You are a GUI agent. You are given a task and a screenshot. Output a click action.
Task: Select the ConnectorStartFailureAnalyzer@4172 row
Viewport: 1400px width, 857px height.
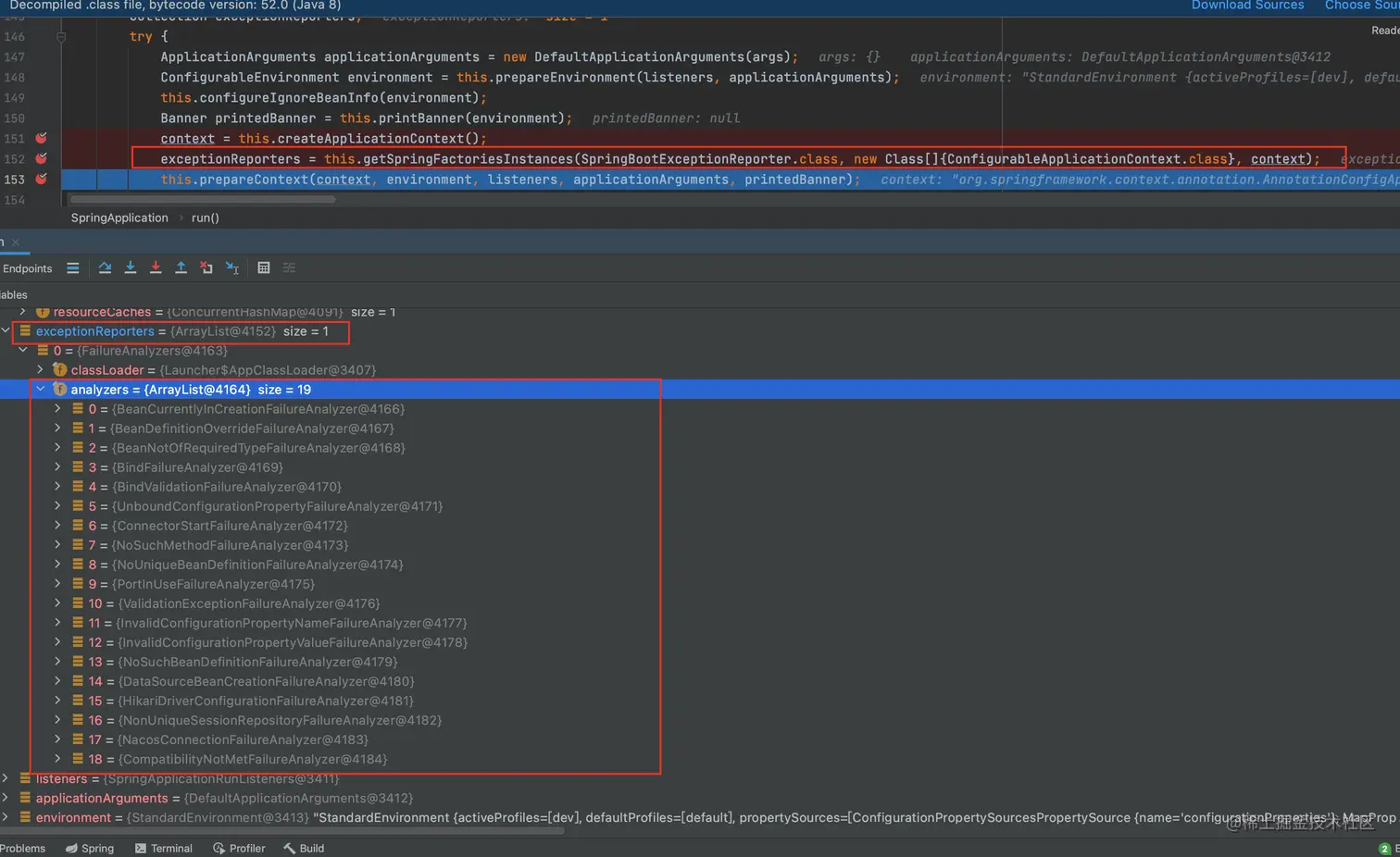coord(700,525)
